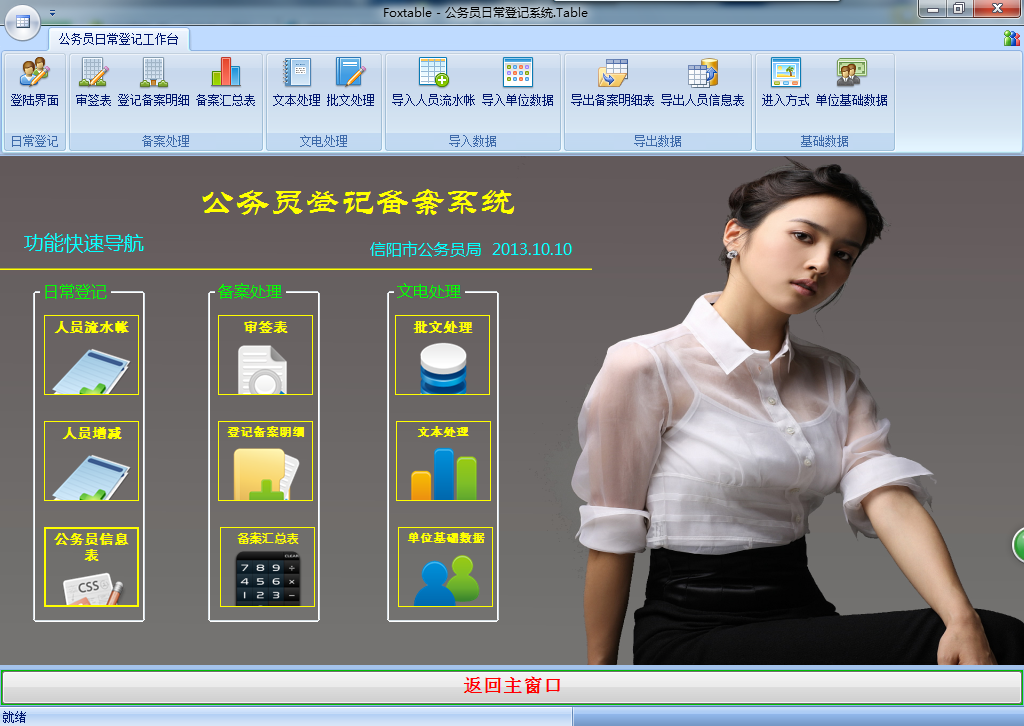Click the 信阳市公务员局 2013.10.10 text

471,249
